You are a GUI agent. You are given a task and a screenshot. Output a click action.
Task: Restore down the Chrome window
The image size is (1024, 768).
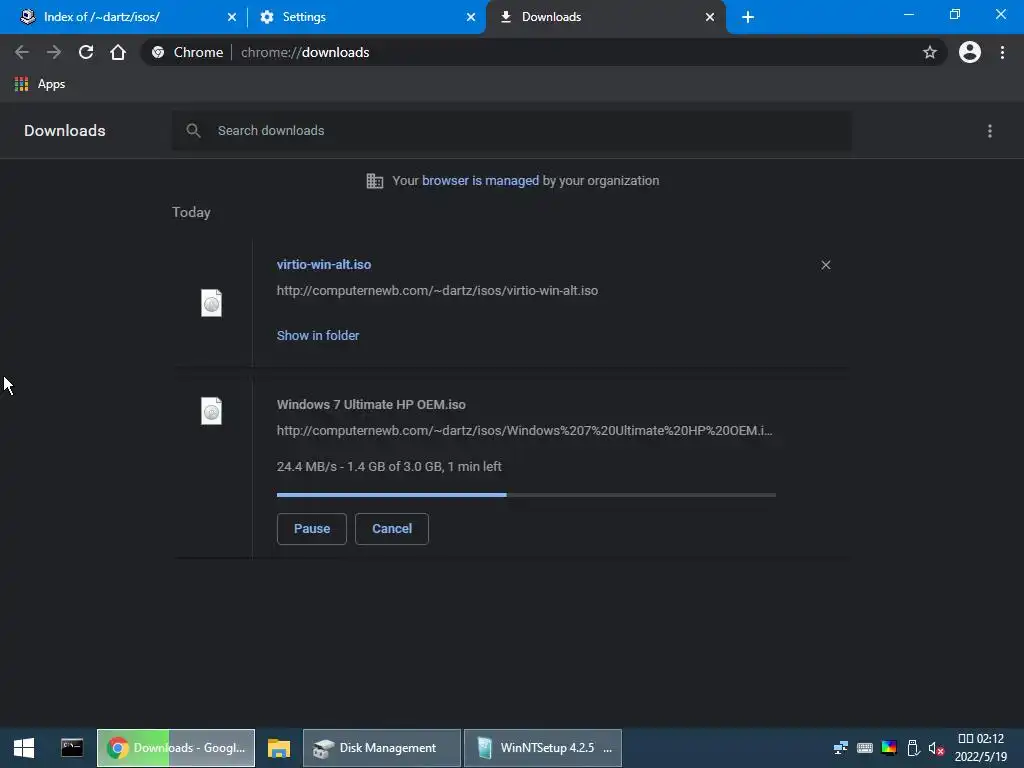[954, 14]
